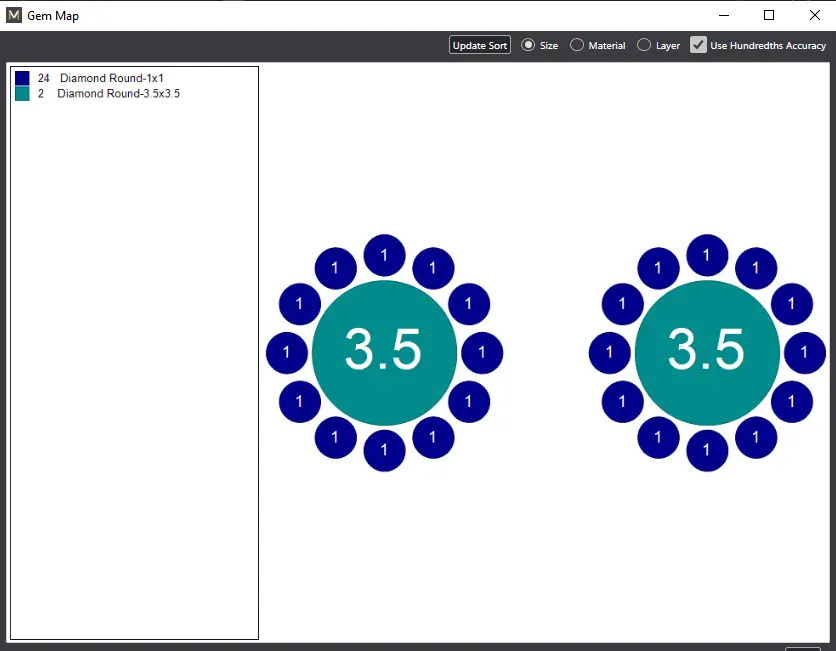
Task: Click leftmost small gem of right cluster
Action: coord(610,352)
